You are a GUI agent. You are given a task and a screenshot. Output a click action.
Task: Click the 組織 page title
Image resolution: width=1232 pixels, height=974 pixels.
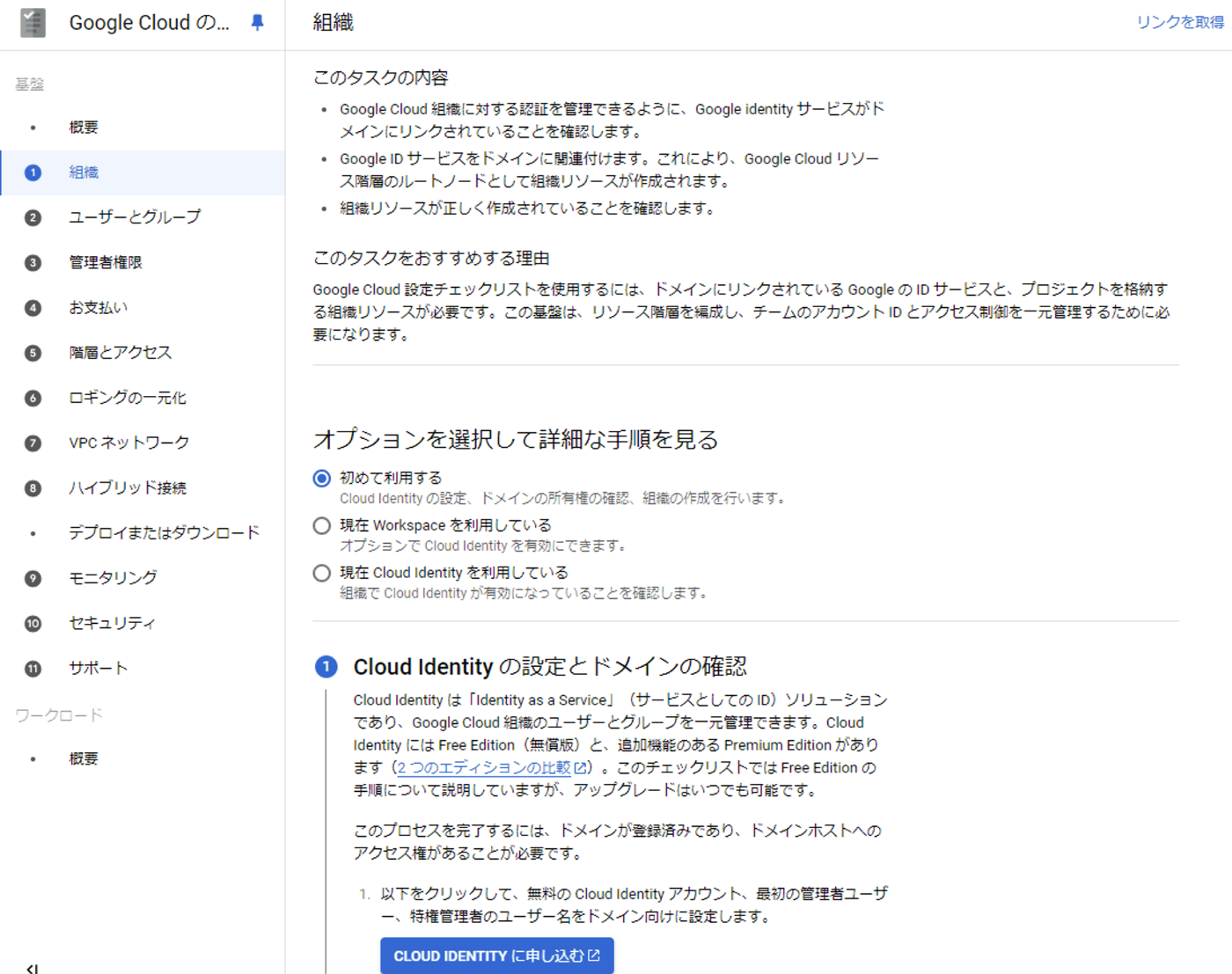[334, 23]
